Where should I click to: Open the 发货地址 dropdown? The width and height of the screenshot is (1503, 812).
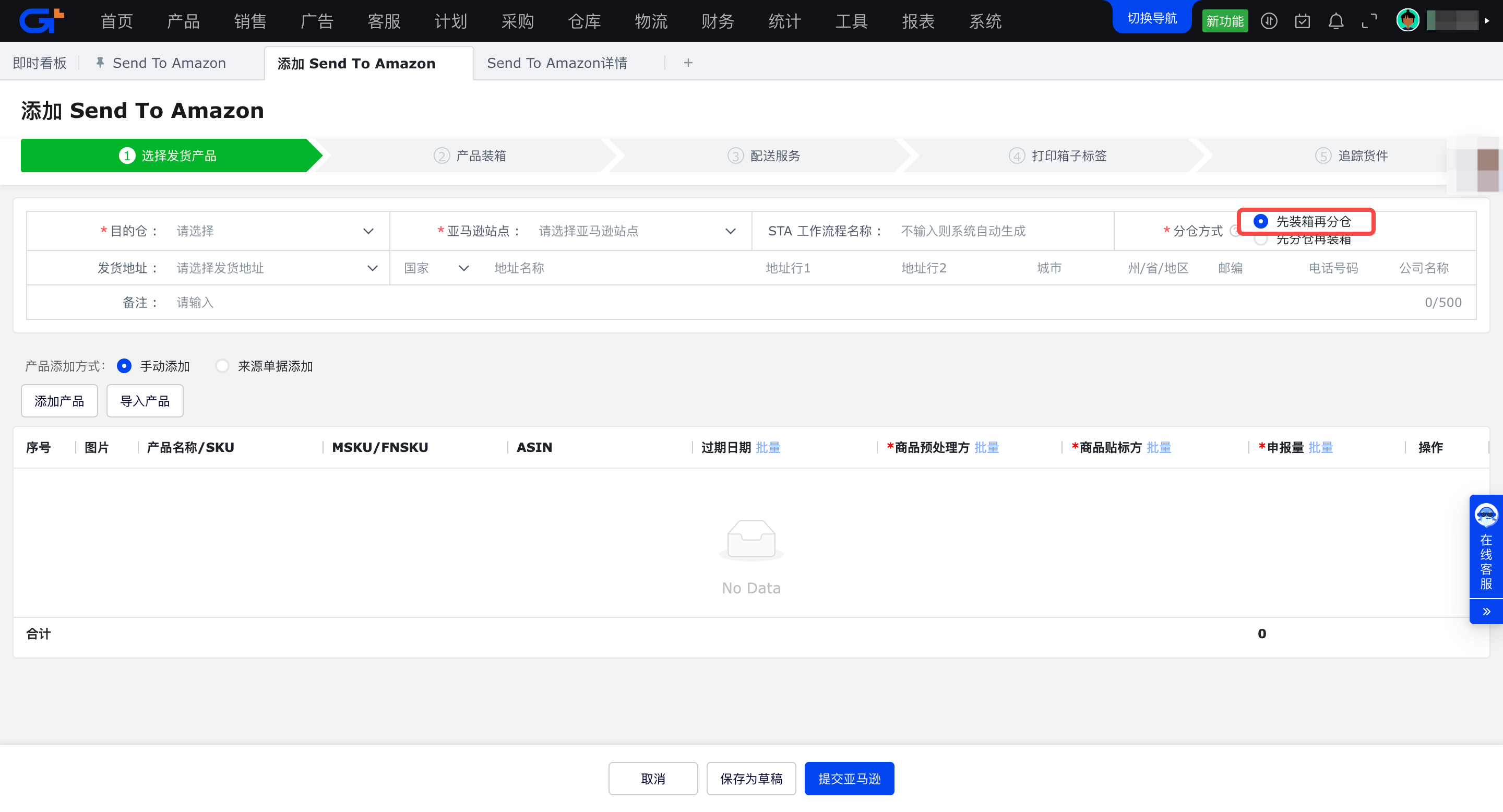point(277,268)
